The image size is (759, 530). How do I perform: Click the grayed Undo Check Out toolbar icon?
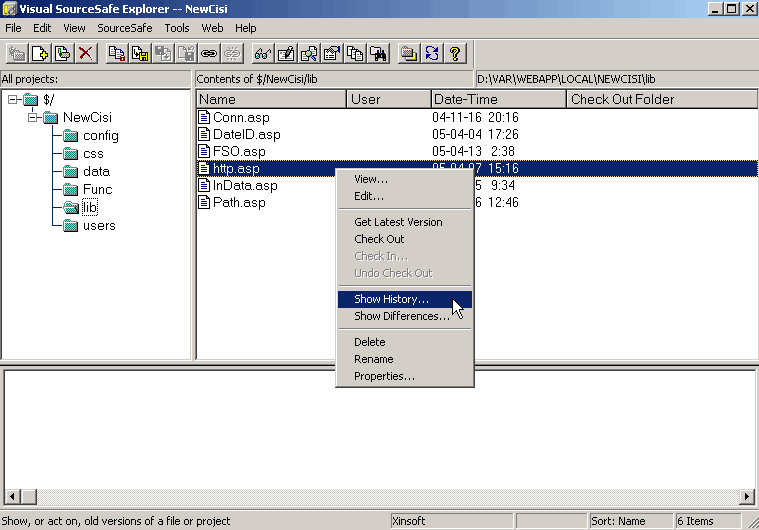coord(186,54)
